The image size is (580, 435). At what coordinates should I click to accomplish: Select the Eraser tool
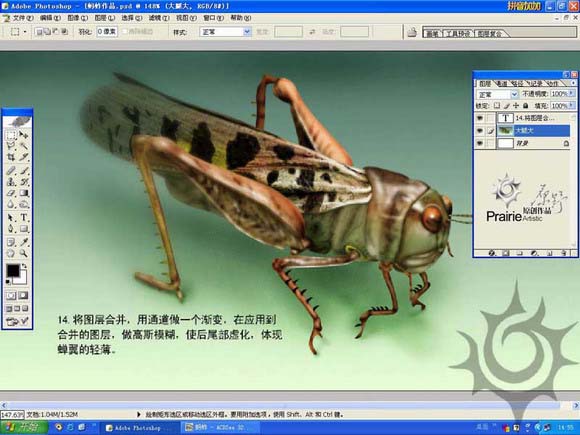point(11,193)
